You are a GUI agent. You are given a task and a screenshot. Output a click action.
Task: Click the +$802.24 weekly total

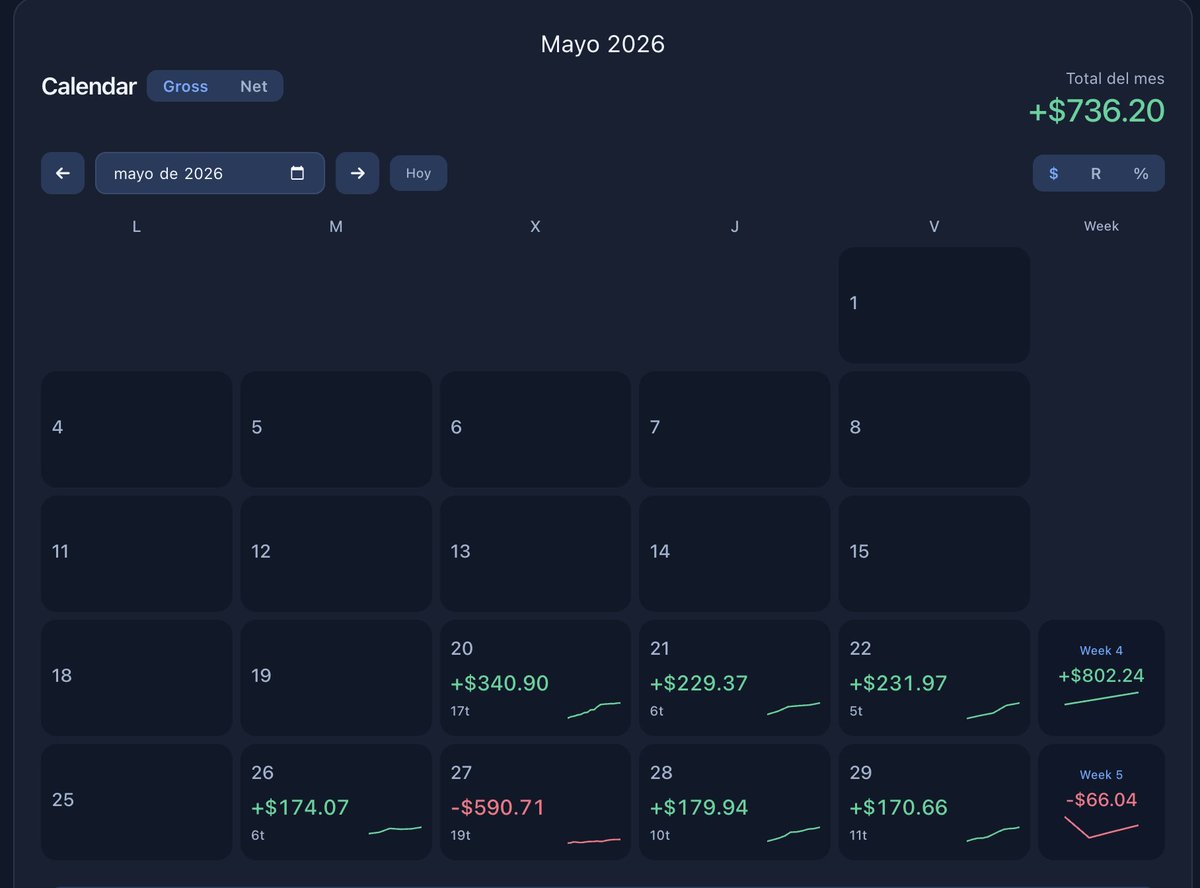[1101, 676]
